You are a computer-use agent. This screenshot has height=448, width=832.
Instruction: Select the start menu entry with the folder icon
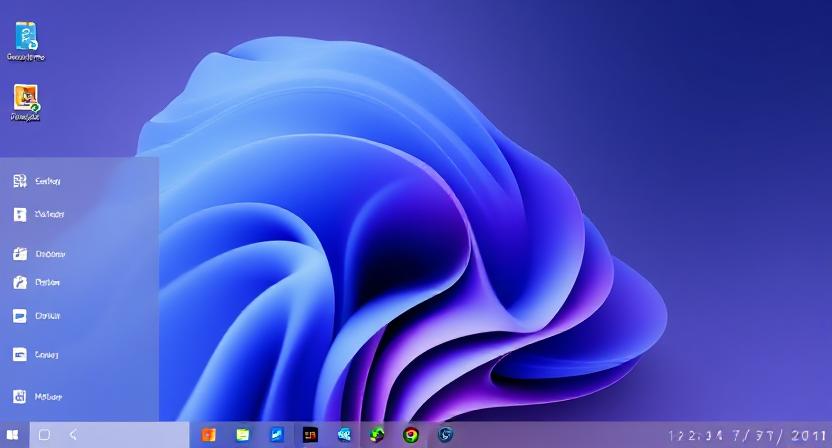coord(39,254)
